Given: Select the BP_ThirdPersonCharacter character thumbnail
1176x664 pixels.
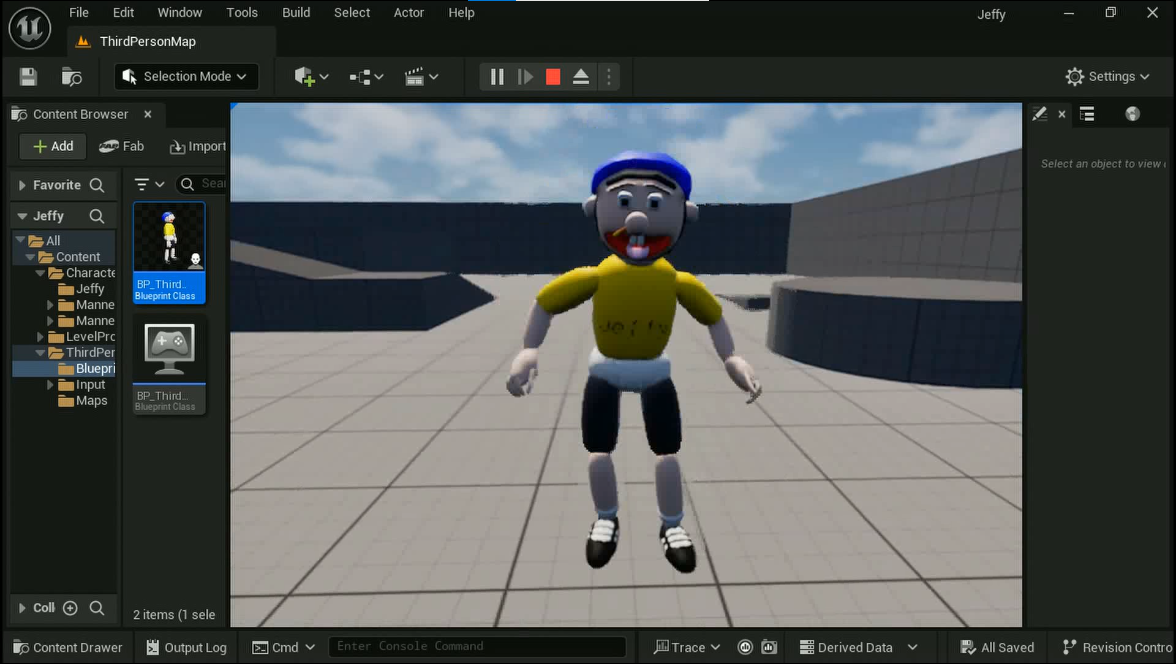Looking at the screenshot, I should [169, 252].
